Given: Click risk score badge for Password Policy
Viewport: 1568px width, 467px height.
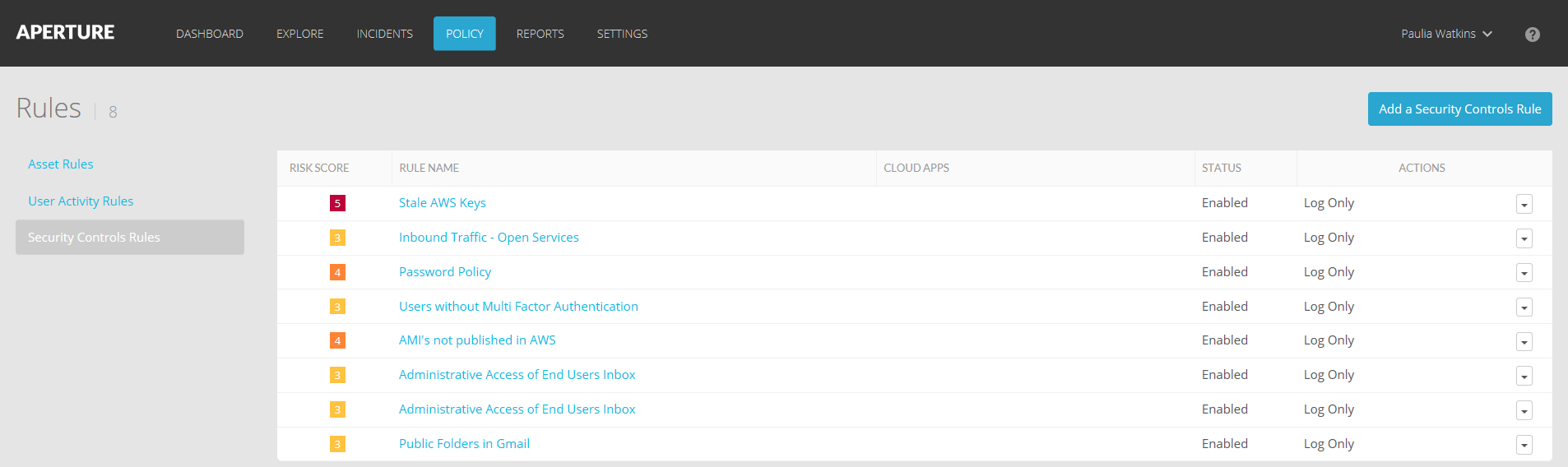Looking at the screenshot, I should click(x=337, y=272).
